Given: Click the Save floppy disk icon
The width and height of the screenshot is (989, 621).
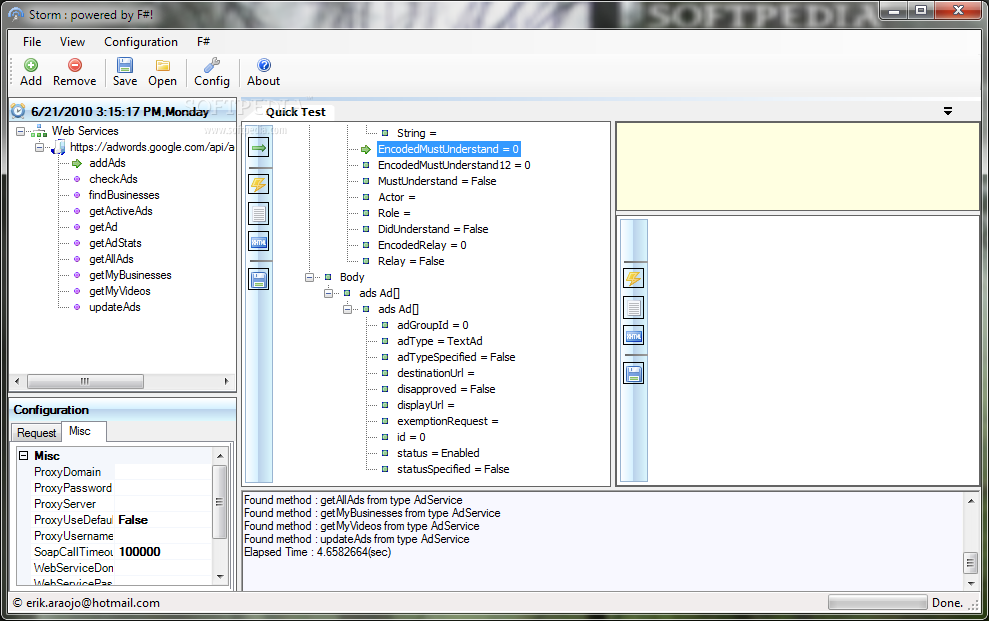Looking at the screenshot, I should (125, 65).
